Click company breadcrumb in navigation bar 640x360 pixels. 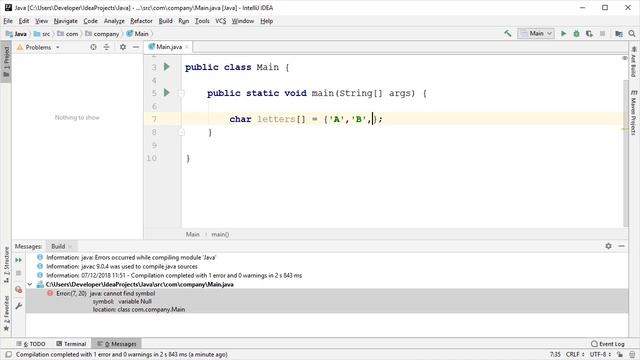click(102, 34)
